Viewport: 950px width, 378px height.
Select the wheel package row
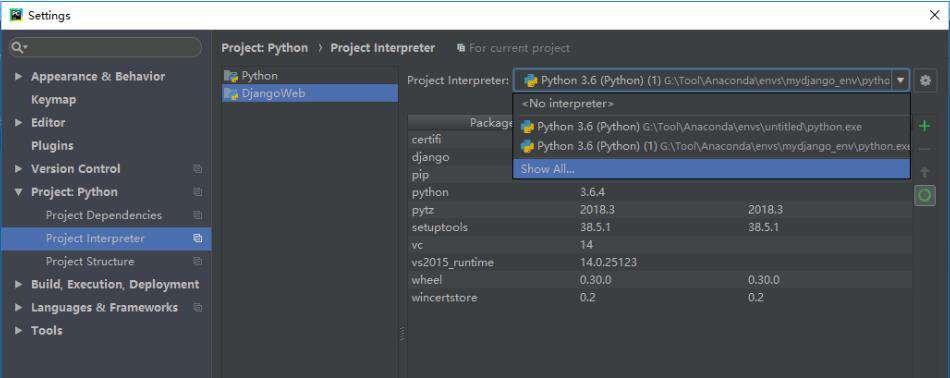pos(660,280)
